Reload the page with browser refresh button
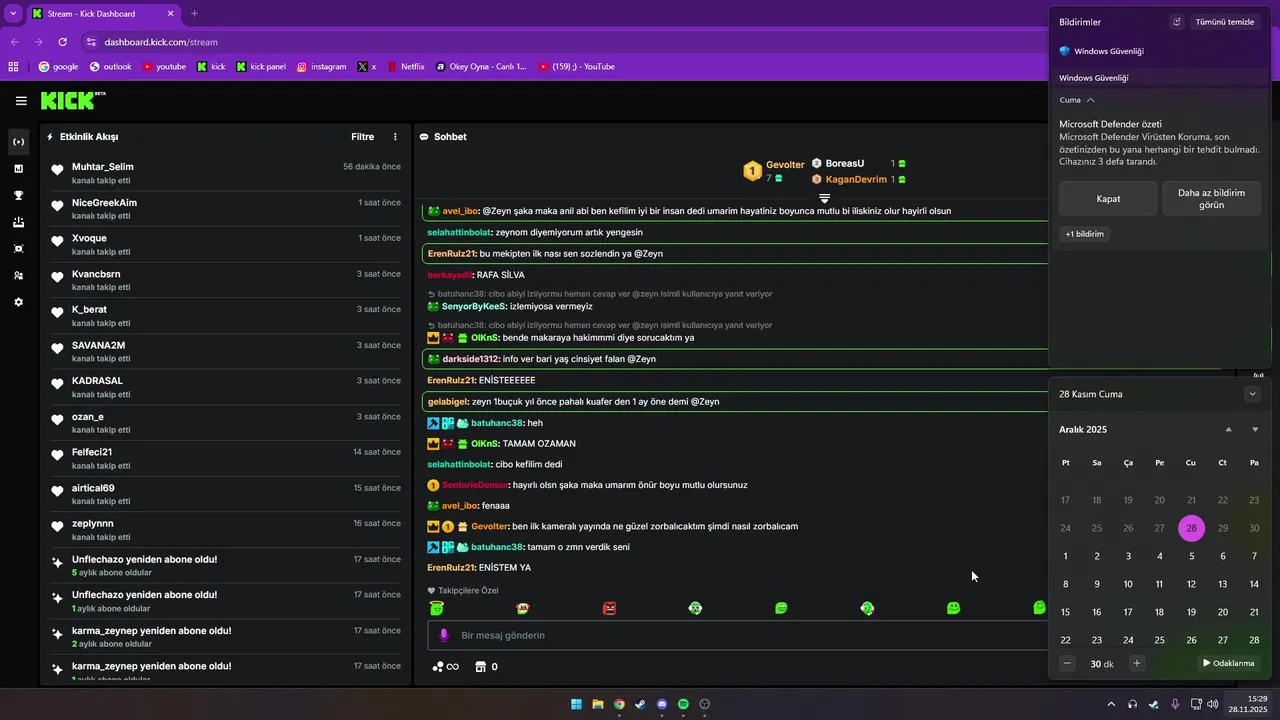Viewport: 1280px width, 720px height. click(63, 42)
